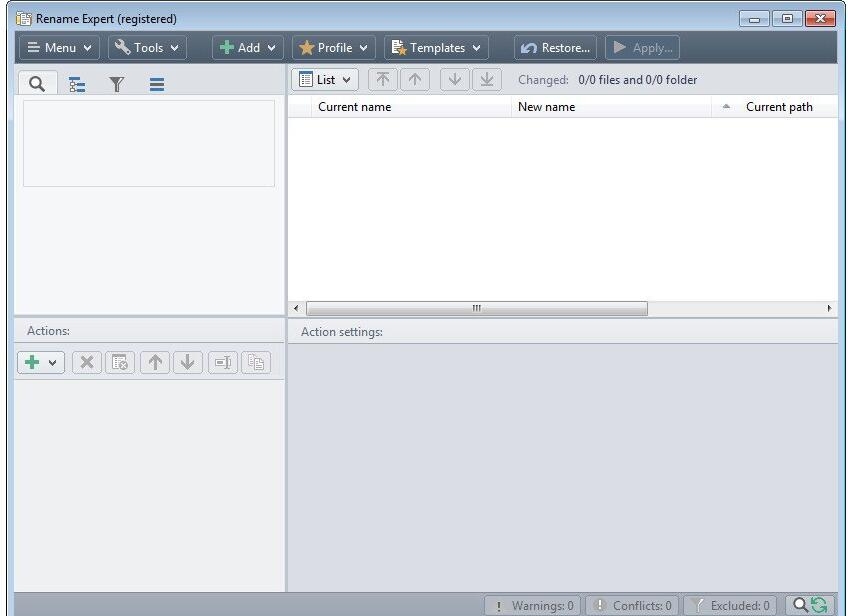Switch to the folder tree view tab

click(x=77, y=84)
